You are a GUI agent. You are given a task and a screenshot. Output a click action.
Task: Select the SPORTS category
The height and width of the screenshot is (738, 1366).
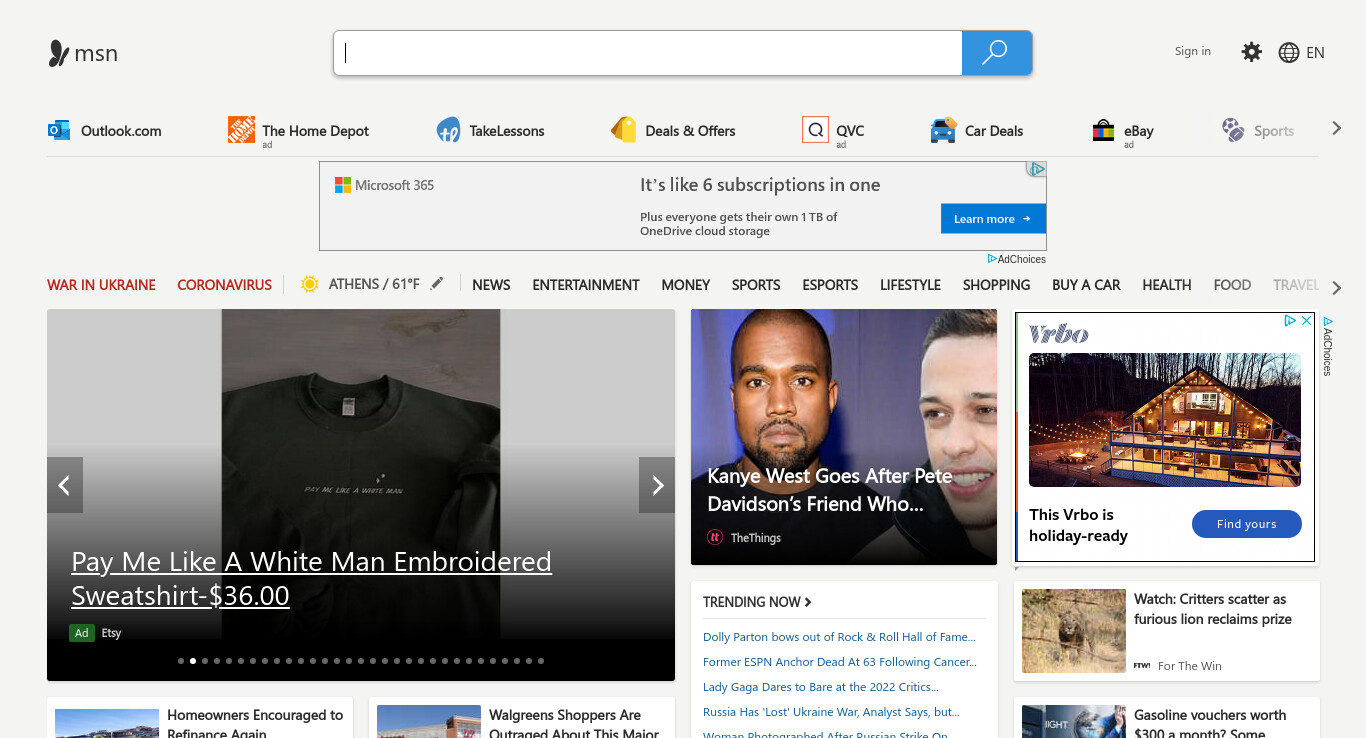[756, 285]
